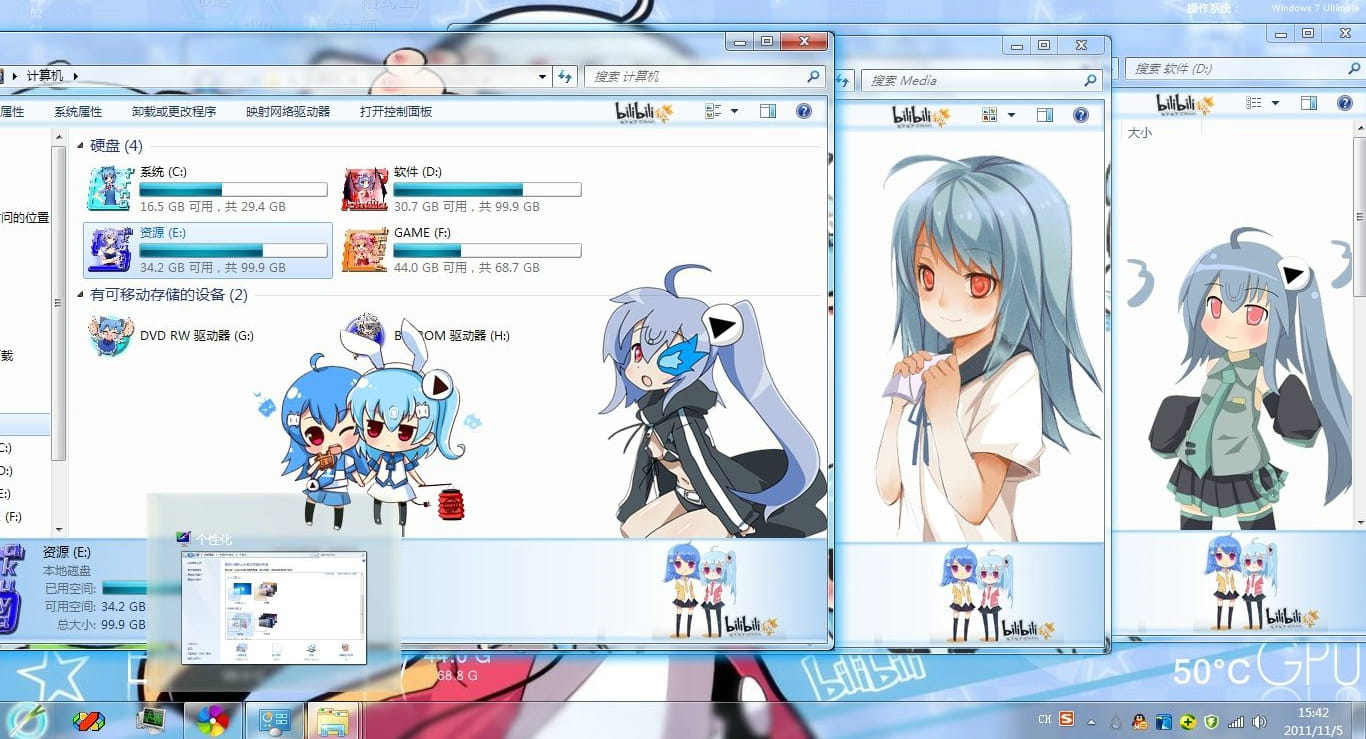1366x739 pixels.
Task: Click 本地磁盘 label in details pane
Action: point(67,571)
